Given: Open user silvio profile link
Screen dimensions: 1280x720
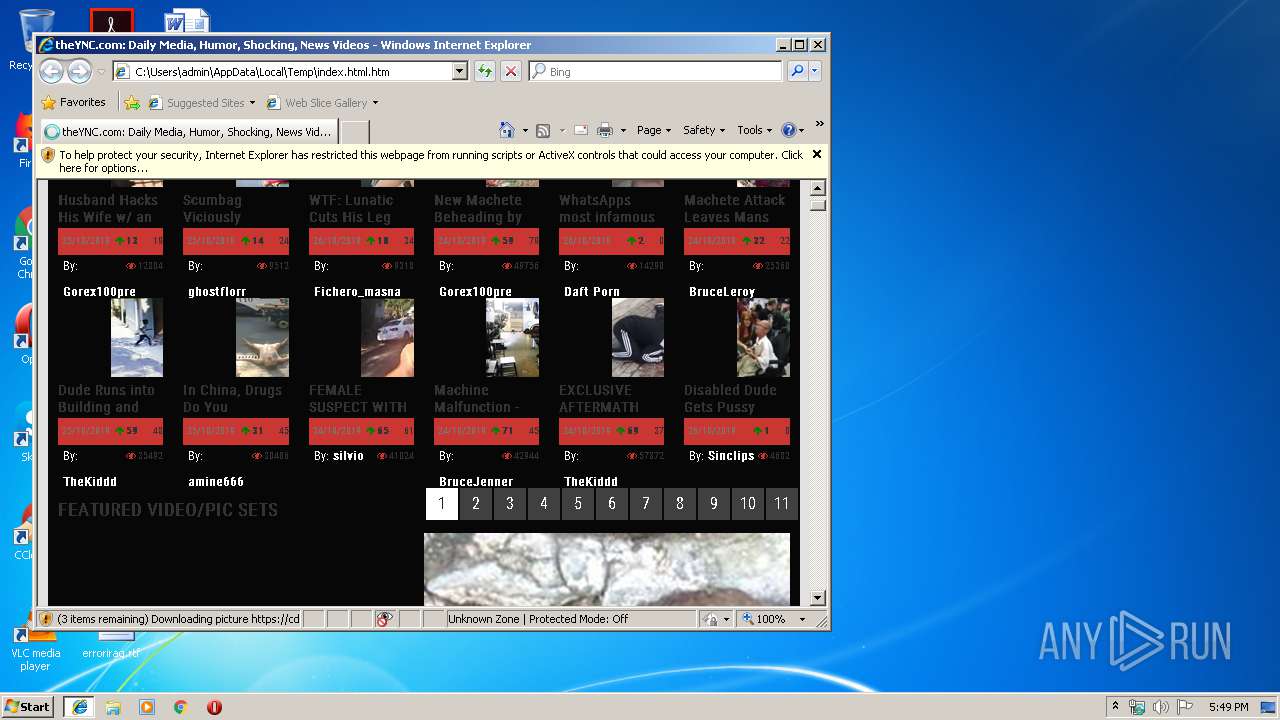Looking at the screenshot, I should click(348, 456).
